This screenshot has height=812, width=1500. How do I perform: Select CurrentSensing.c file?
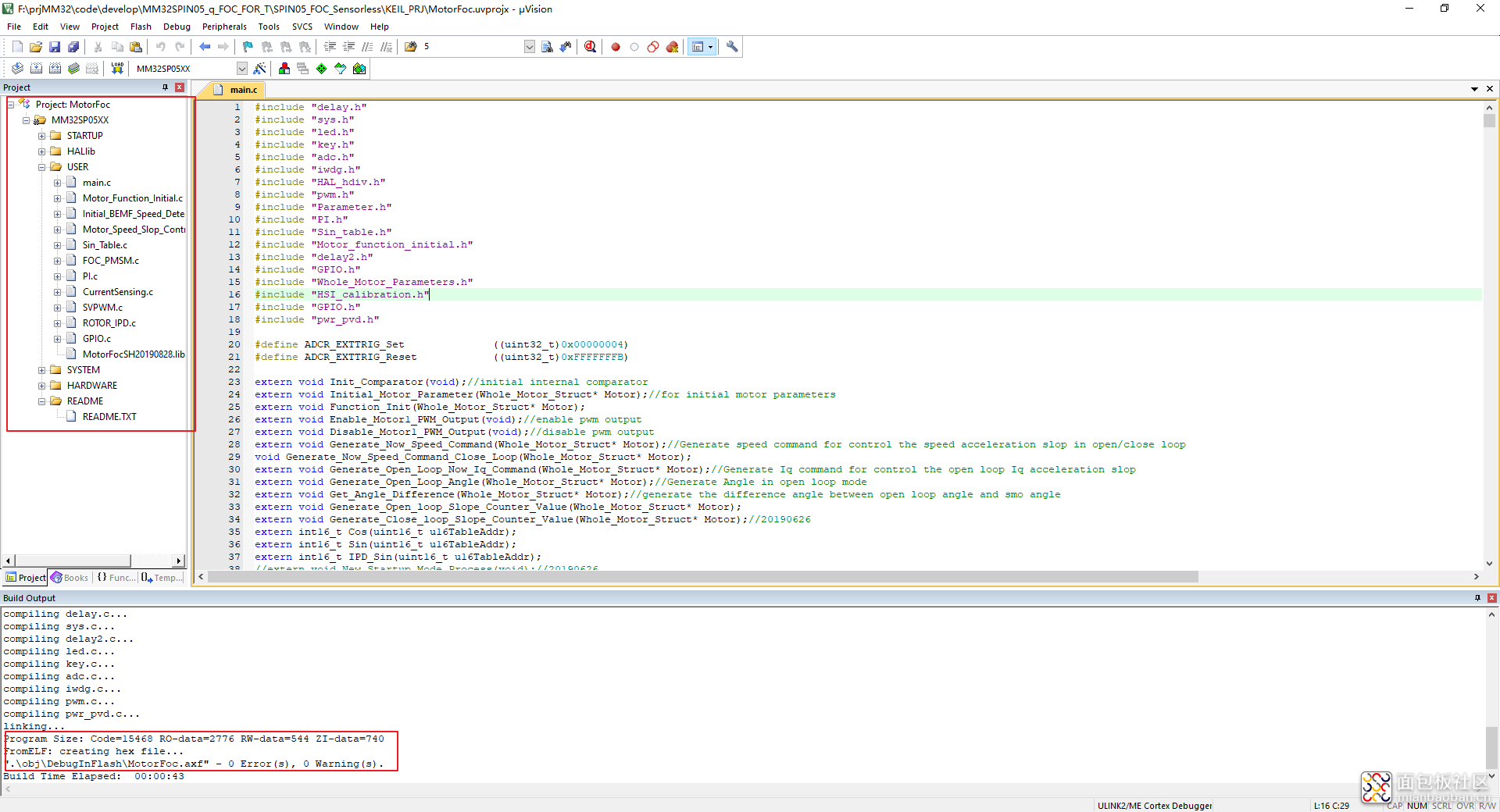pyautogui.click(x=118, y=292)
